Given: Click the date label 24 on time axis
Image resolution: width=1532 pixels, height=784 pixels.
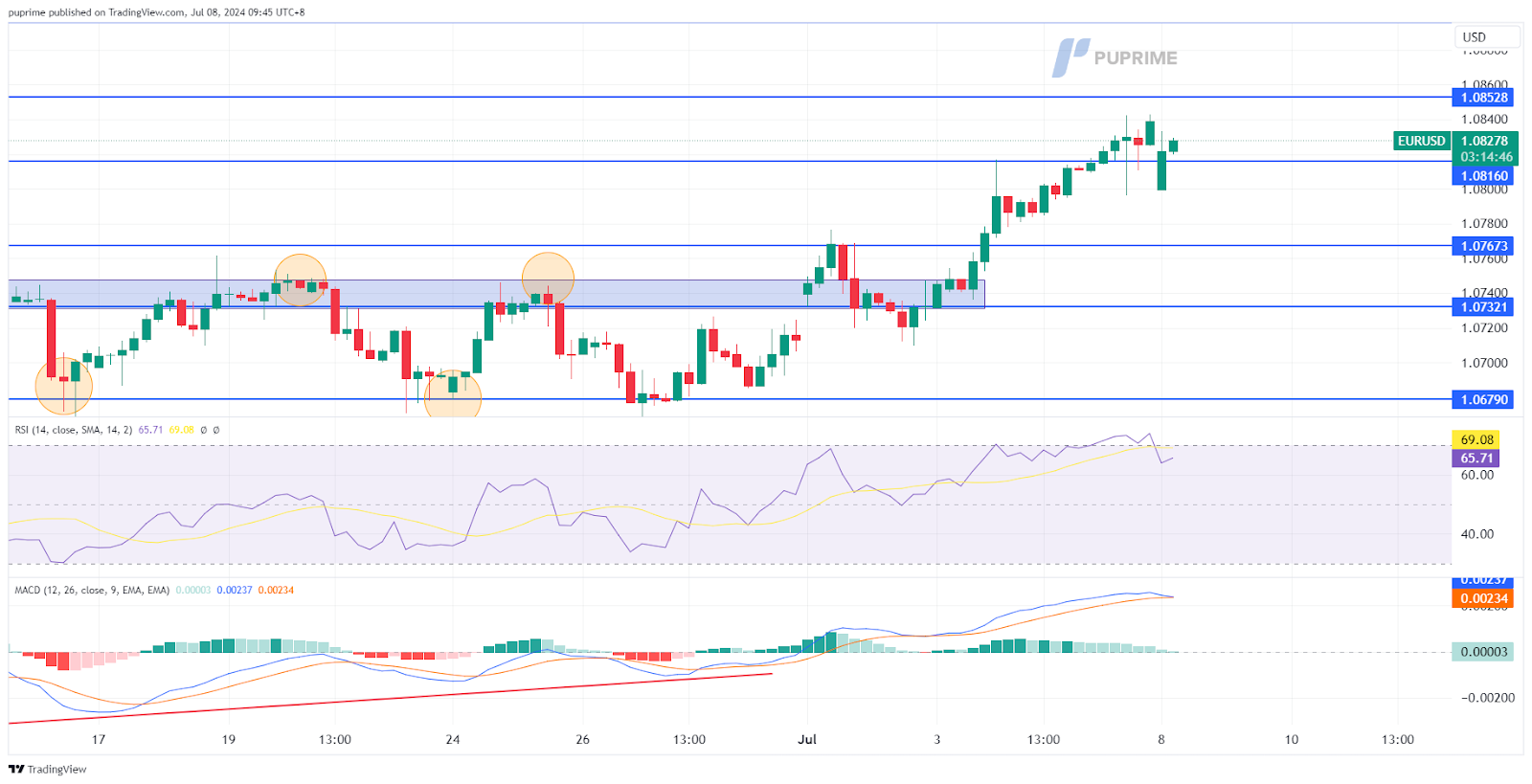Looking at the screenshot, I should pos(453,740).
